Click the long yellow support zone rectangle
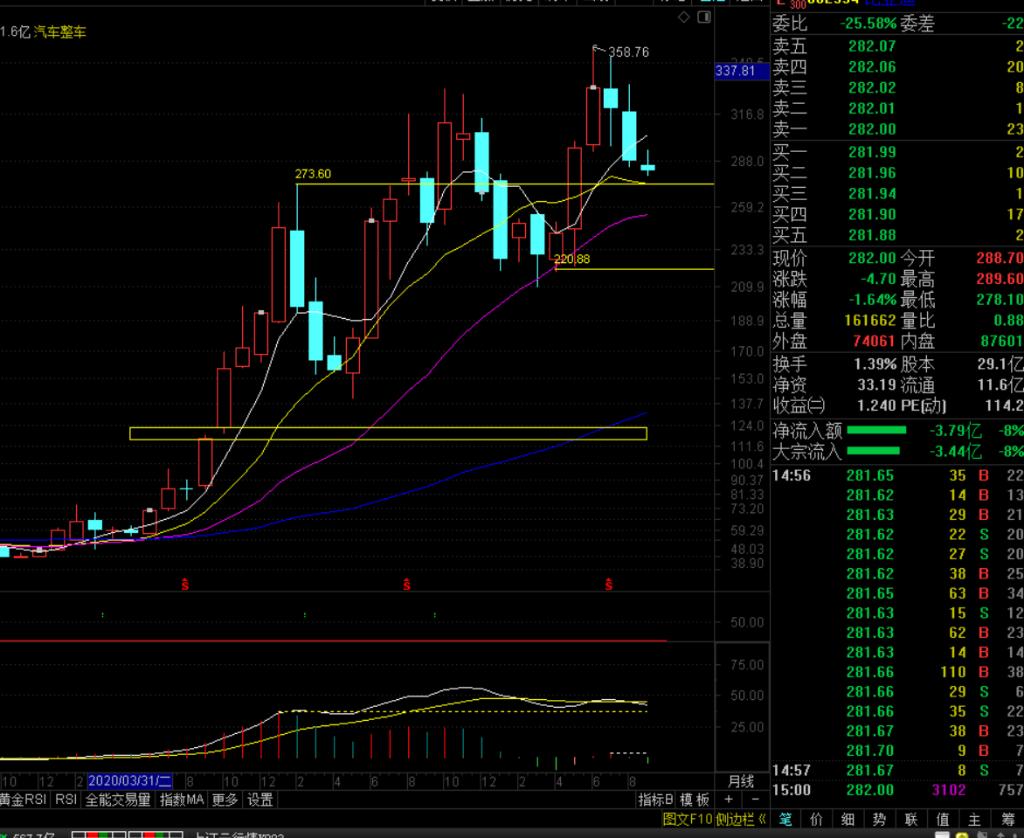 388,433
